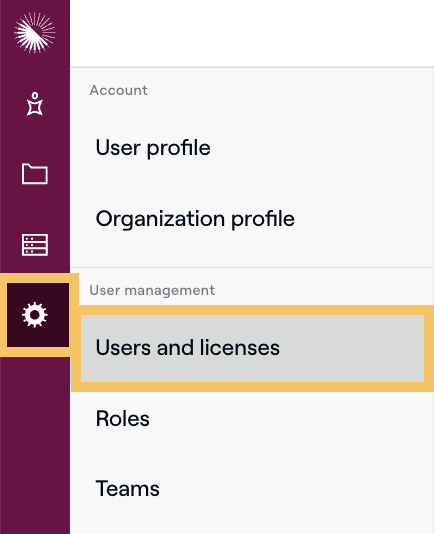
Task: Open the folder icon in sidebar
Action: 35,174
